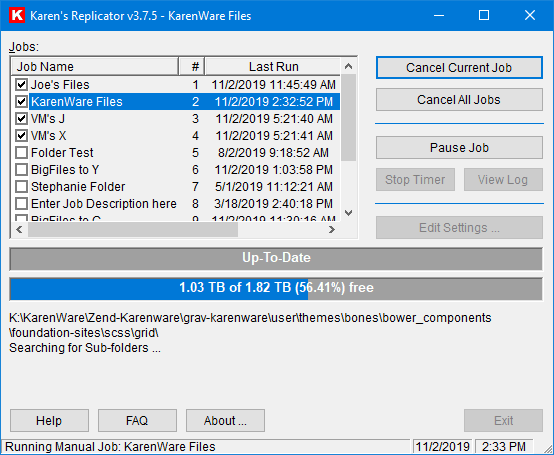
Task: Click last run time 5/1/2019 11:12:21 AM
Action: 273,187
